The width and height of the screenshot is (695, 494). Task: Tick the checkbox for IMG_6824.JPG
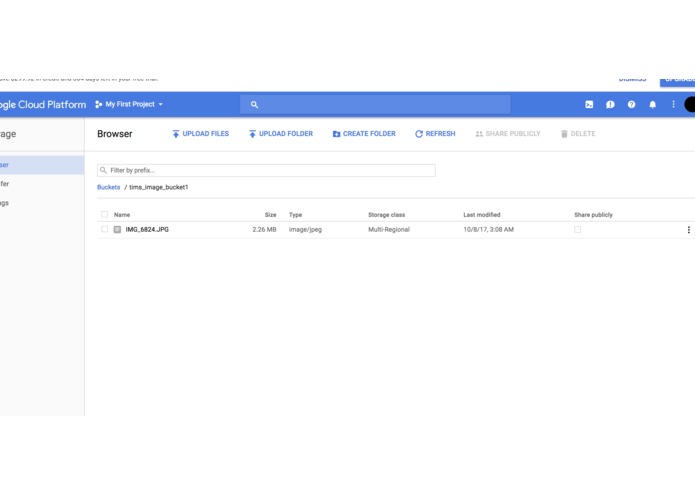105,229
